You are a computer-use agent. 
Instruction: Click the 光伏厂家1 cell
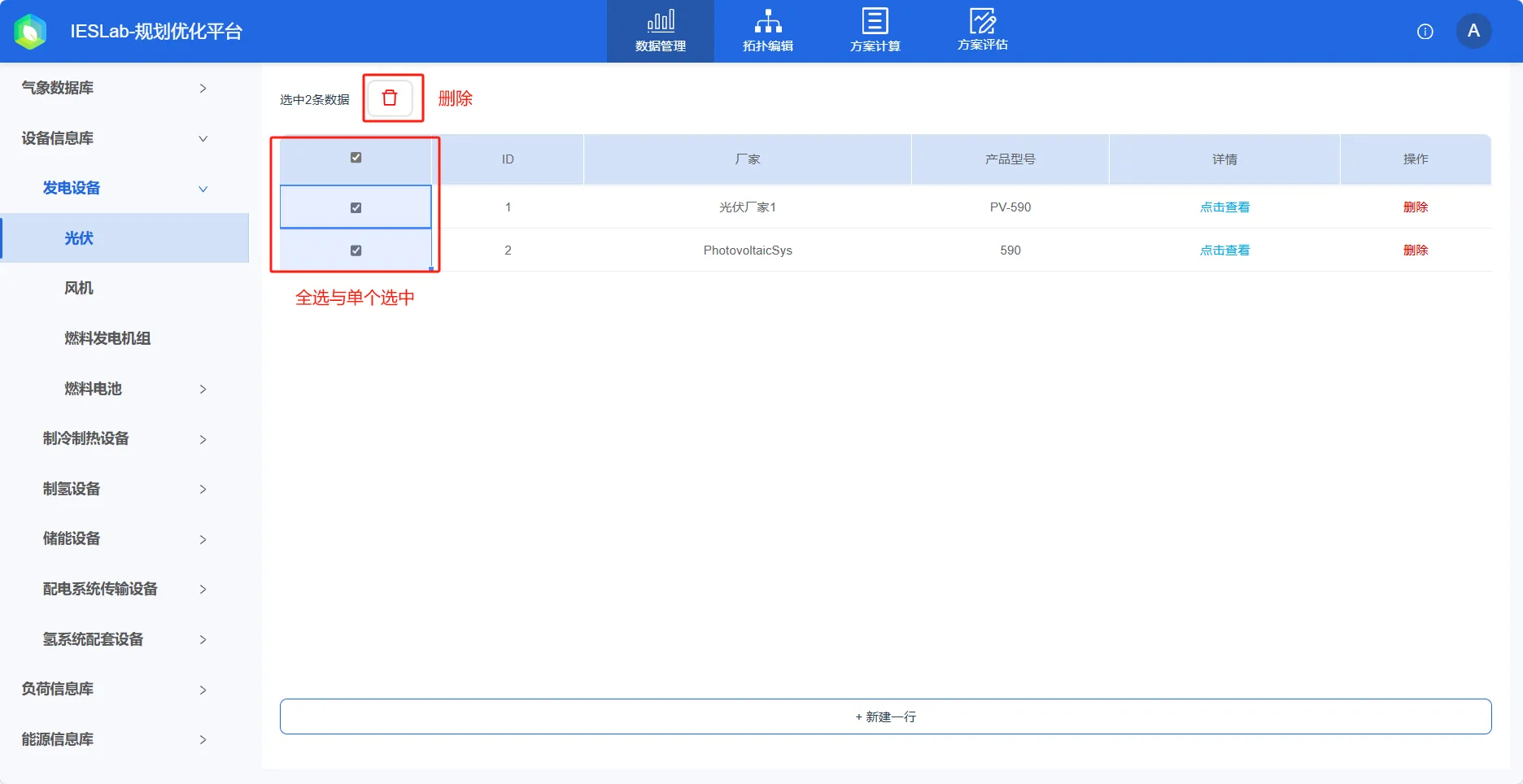pos(748,207)
